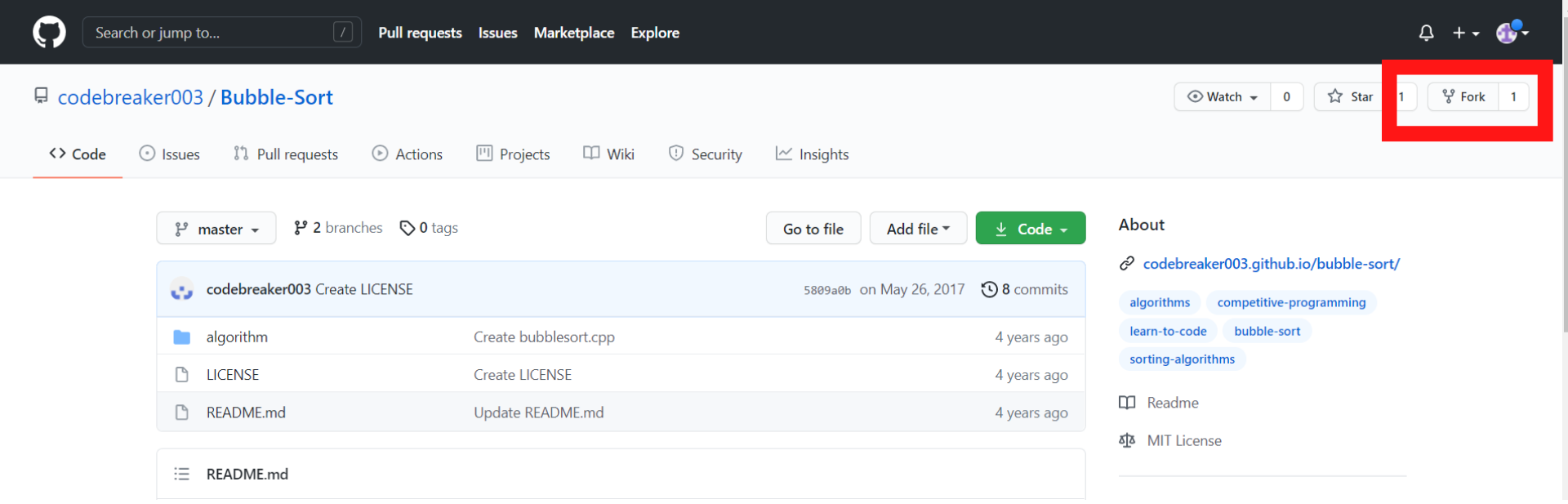The height and width of the screenshot is (504, 1568).
Task: Switch to the Insights tab
Action: [812, 154]
